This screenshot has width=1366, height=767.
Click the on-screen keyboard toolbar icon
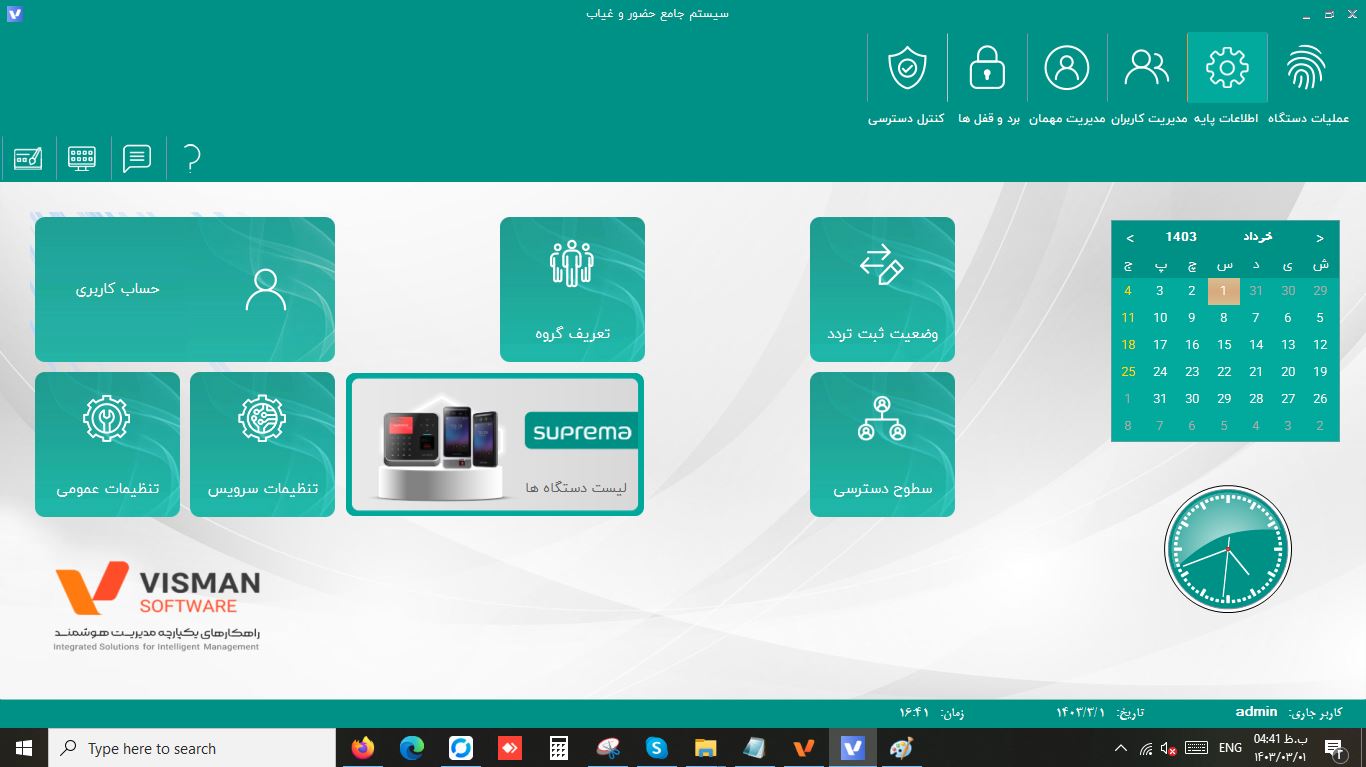point(82,158)
